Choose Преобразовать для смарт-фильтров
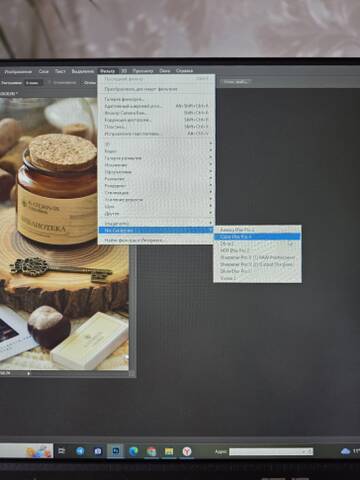 click(156, 89)
